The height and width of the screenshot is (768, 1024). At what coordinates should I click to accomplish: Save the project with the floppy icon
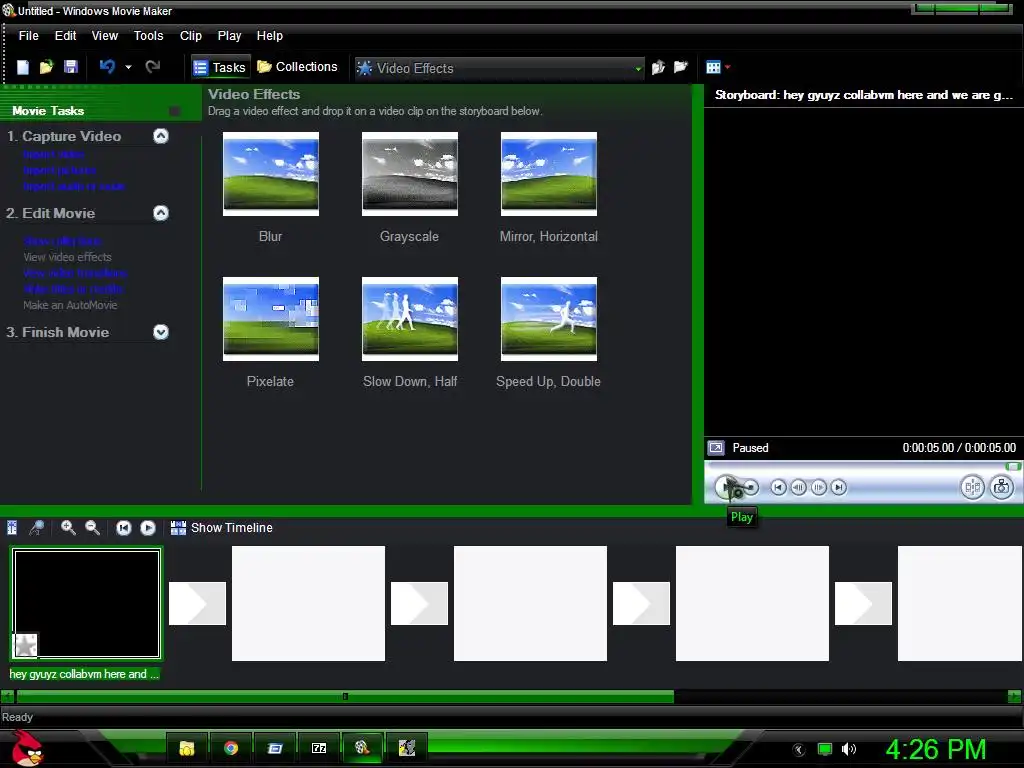tap(71, 67)
